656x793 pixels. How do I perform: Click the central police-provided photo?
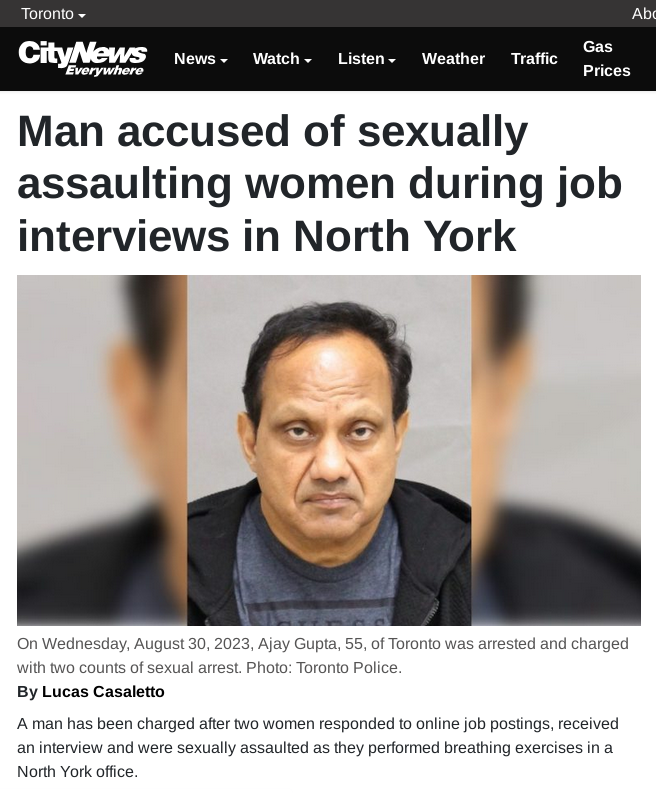point(329,450)
